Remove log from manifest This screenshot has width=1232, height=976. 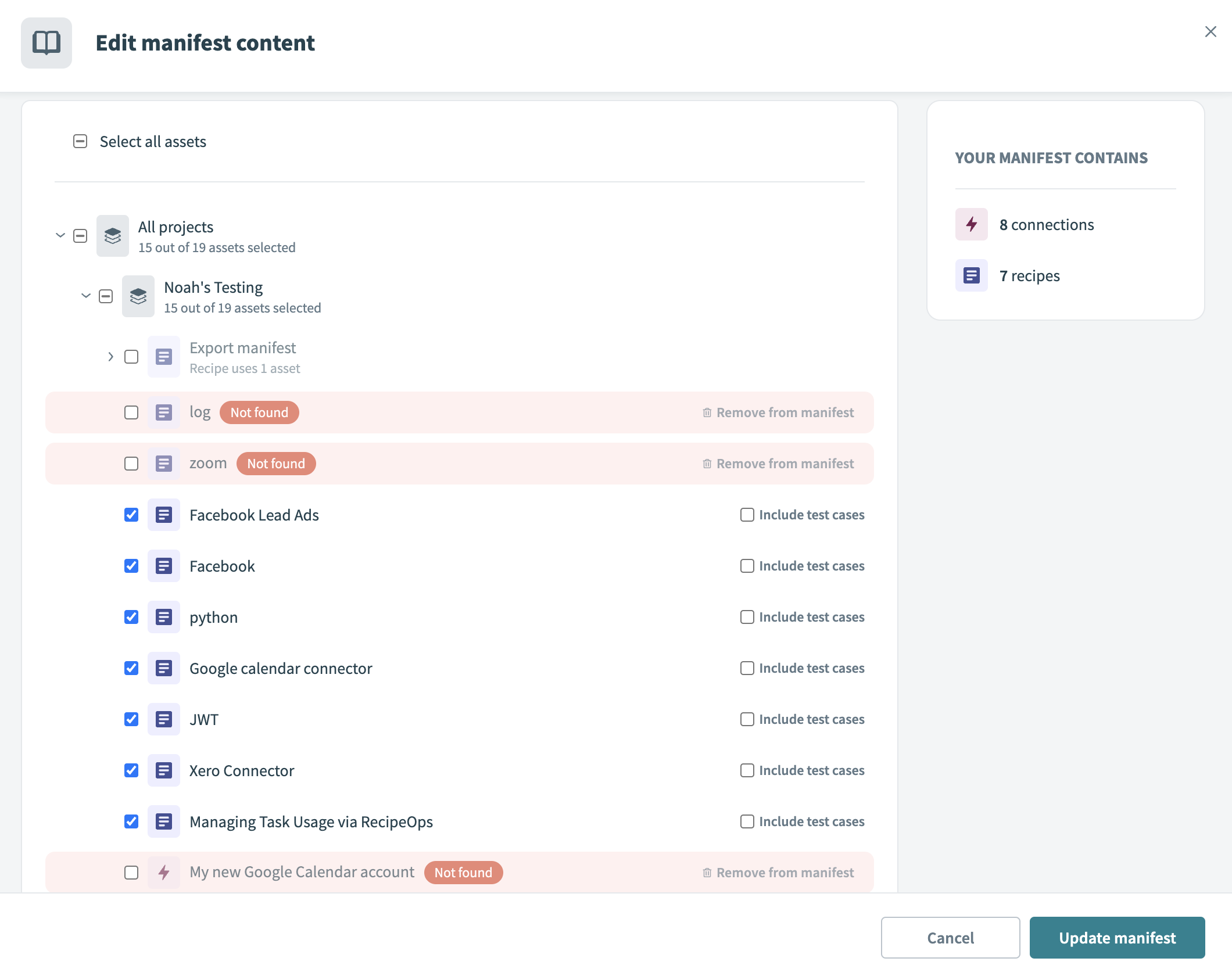click(778, 412)
